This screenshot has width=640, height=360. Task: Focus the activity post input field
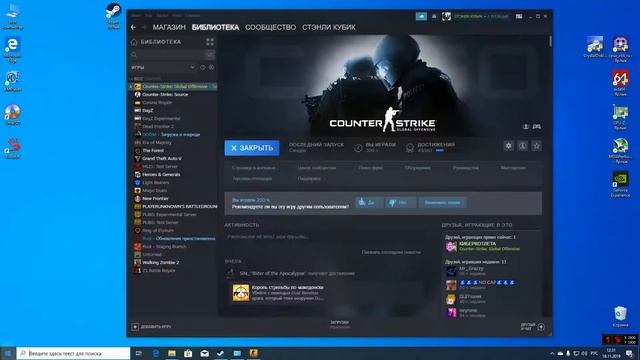[x=327, y=237]
